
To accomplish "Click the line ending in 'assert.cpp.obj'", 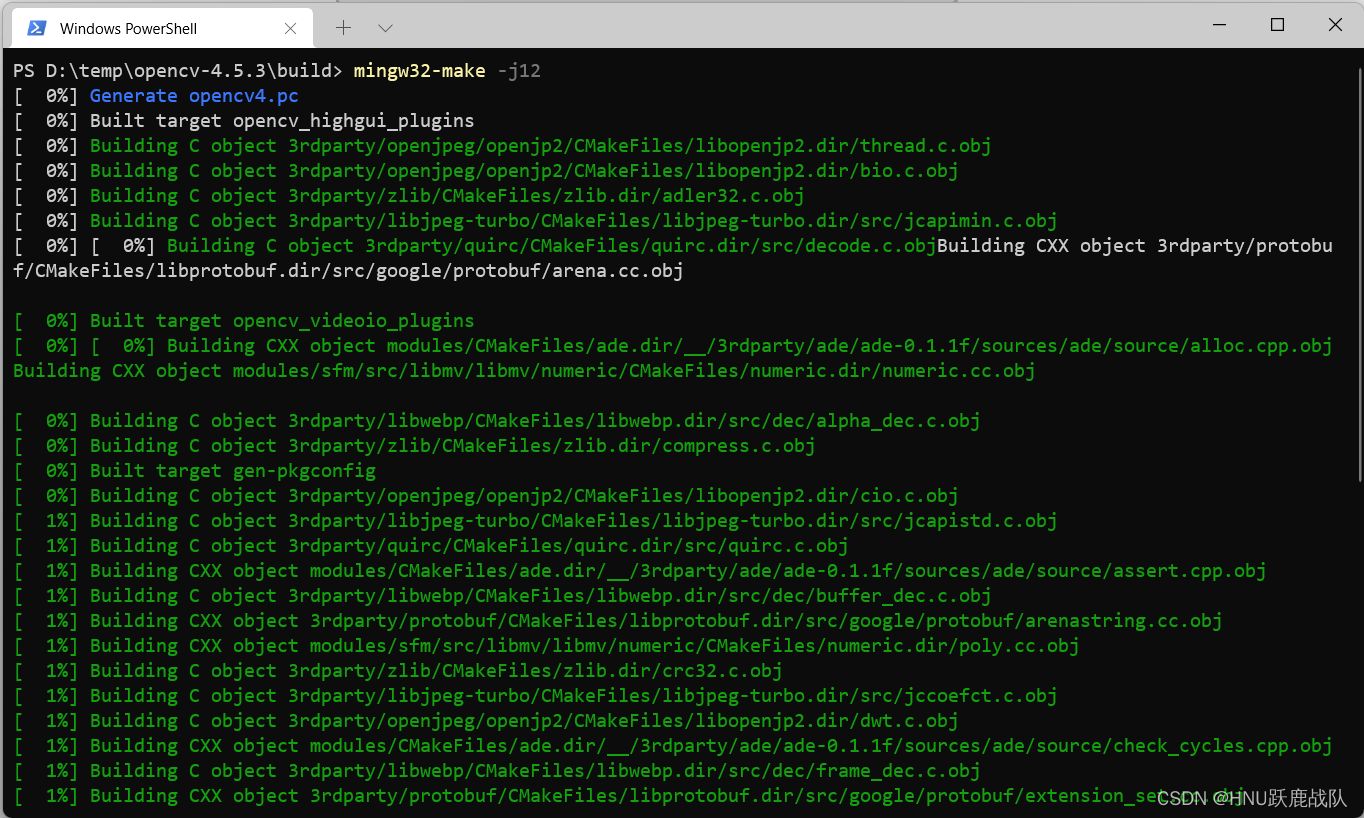I will [640, 571].
